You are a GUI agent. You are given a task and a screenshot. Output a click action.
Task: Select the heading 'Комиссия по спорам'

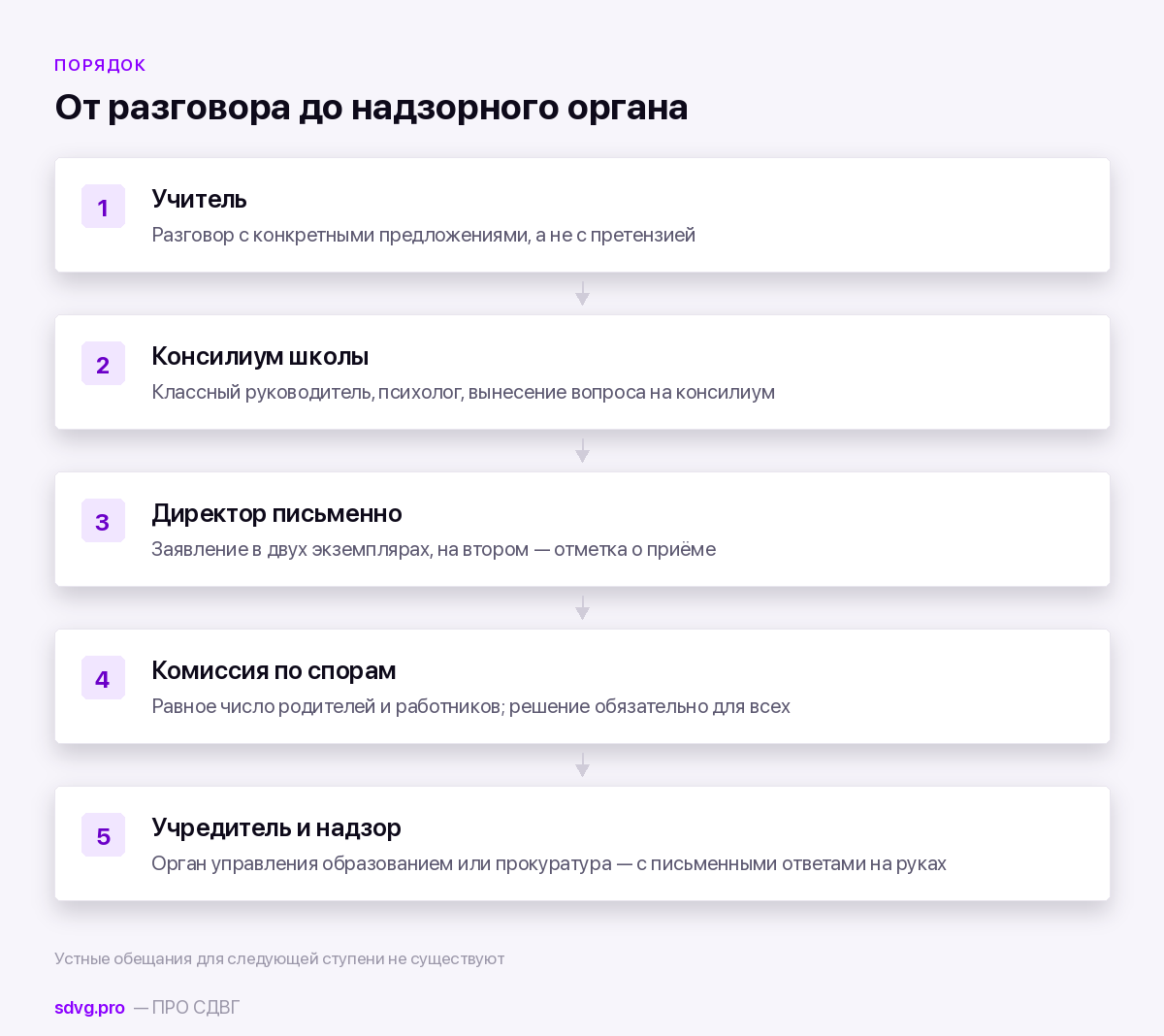tap(274, 670)
